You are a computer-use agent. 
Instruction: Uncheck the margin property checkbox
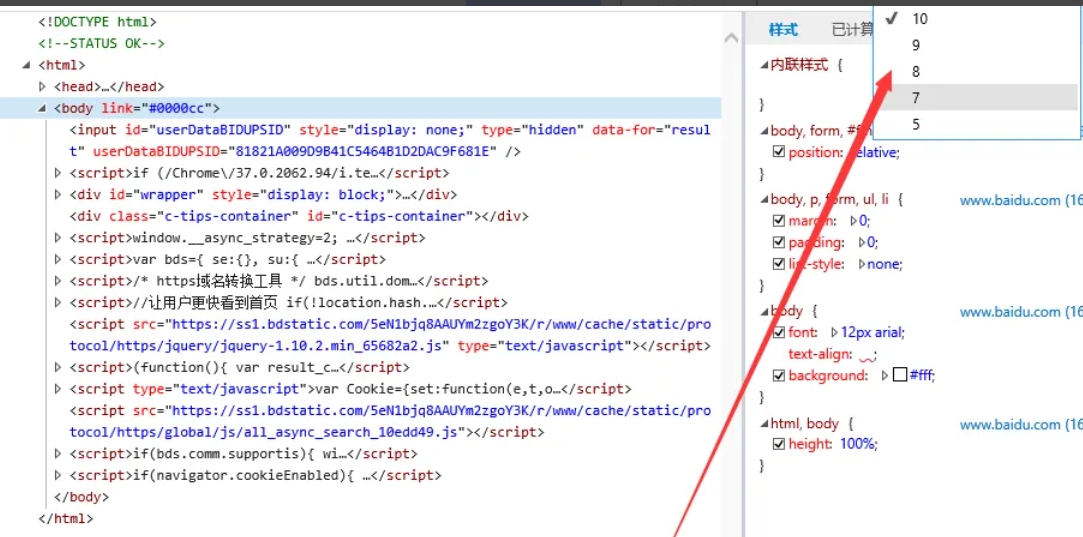tap(779, 221)
